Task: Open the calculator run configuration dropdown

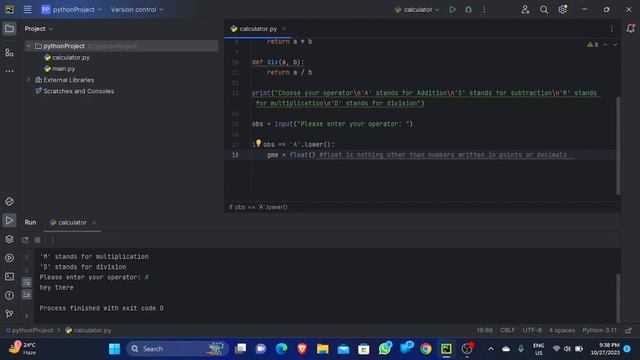Action: click(417, 9)
